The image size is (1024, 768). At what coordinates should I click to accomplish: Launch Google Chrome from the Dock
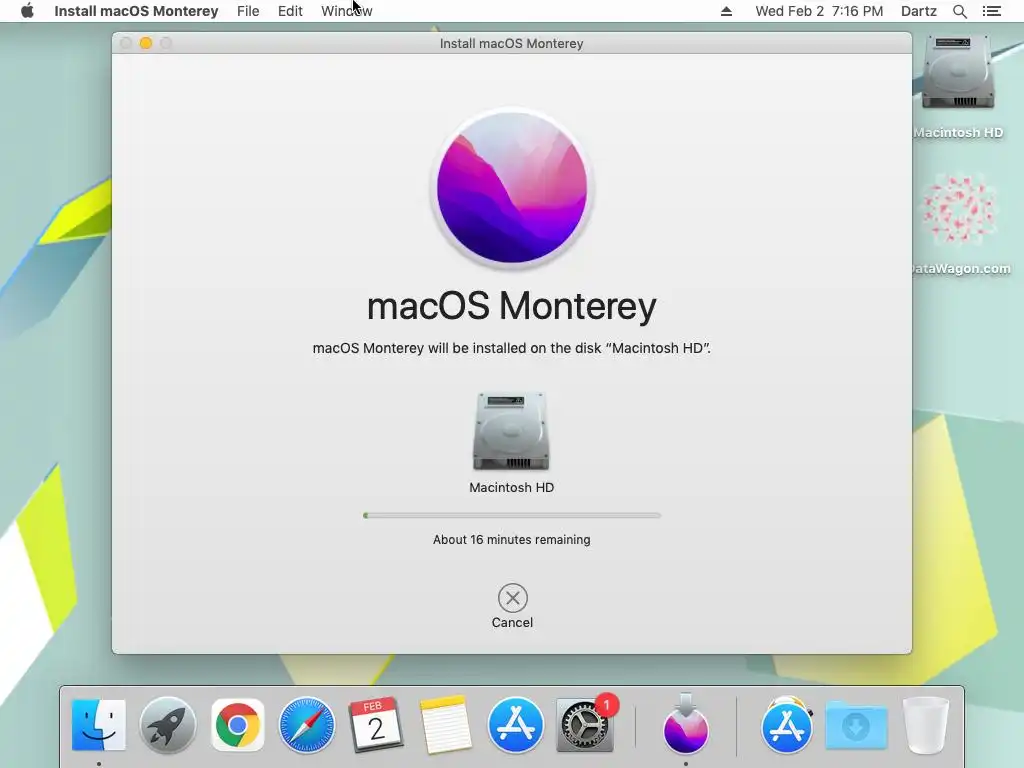(238, 725)
